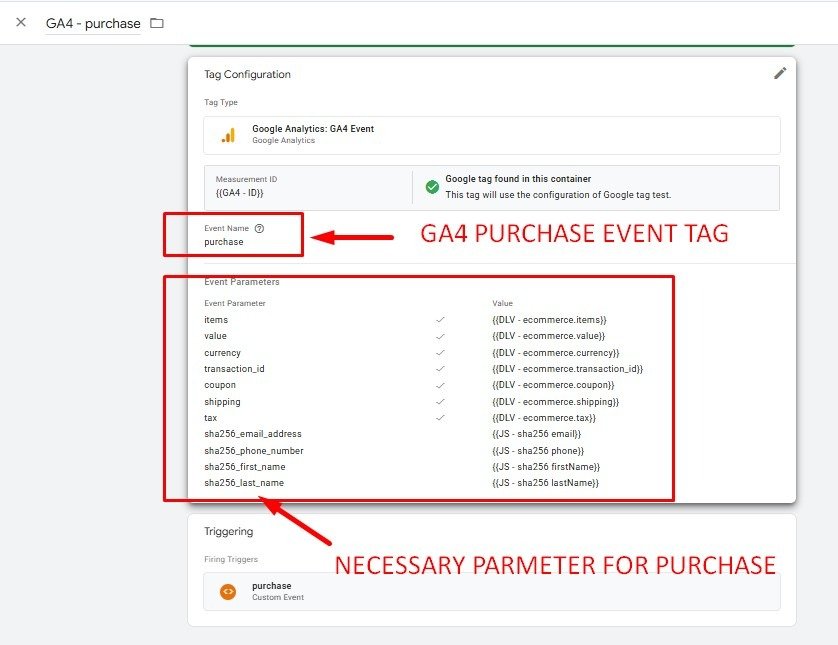
Task: Select {{DLV - ecommerce.items}} value
Action: pyautogui.click(x=549, y=320)
